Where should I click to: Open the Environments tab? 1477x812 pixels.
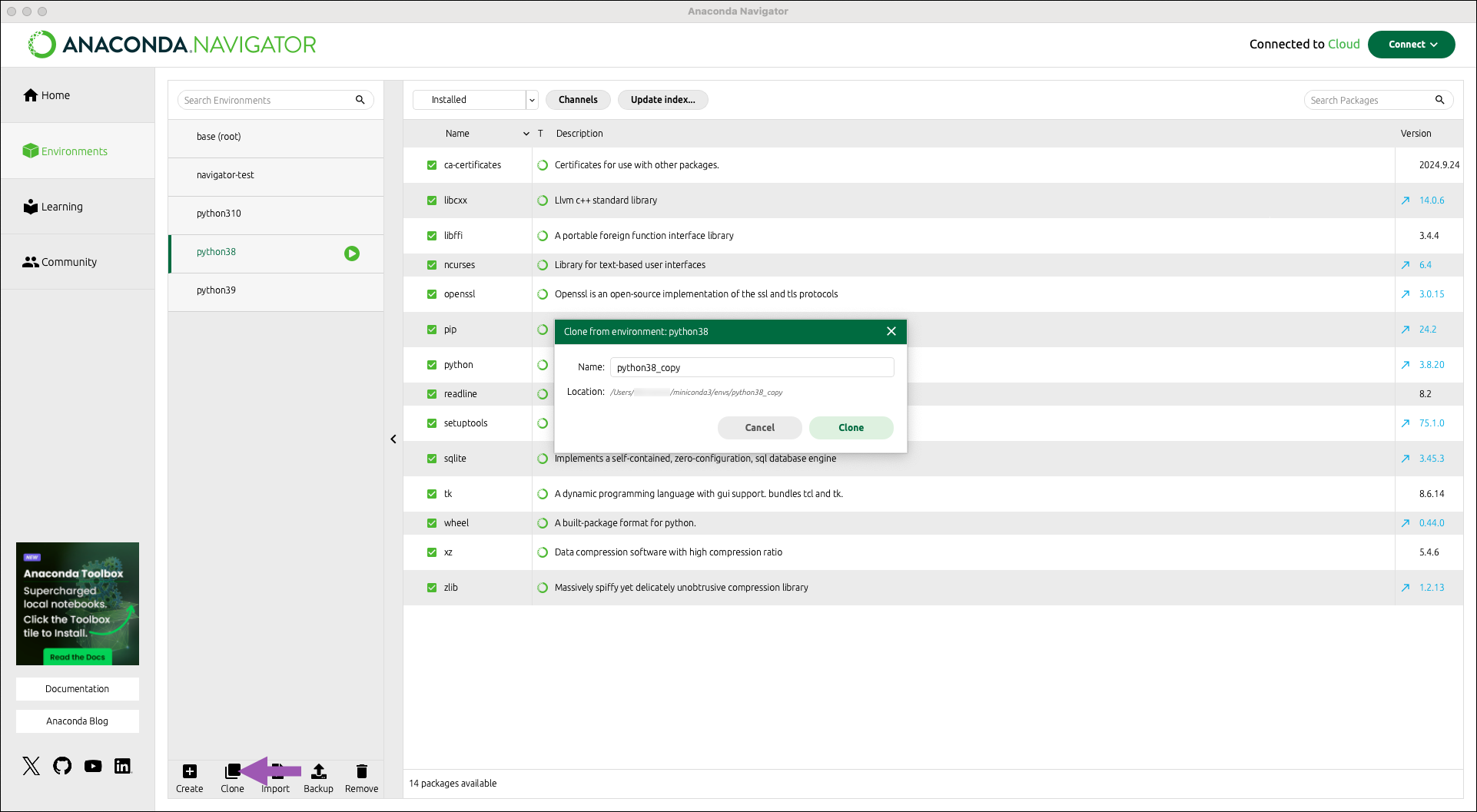coord(78,151)
